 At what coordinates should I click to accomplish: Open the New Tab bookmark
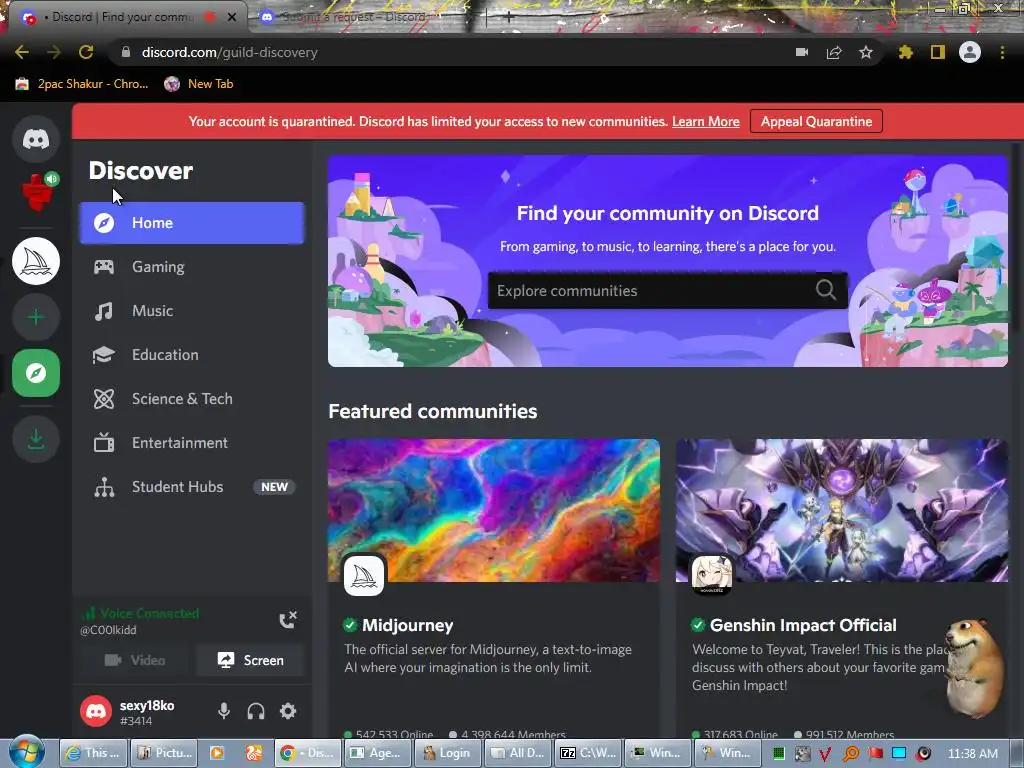tap(199, 84)
